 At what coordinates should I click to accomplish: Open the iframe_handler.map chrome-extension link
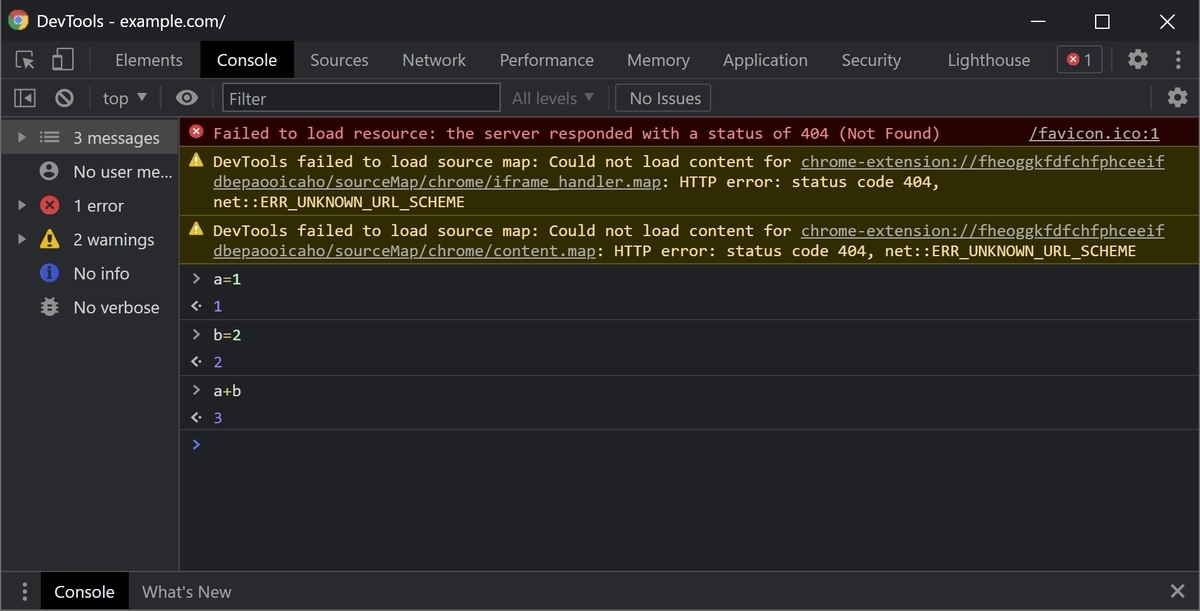click(689, 171)
